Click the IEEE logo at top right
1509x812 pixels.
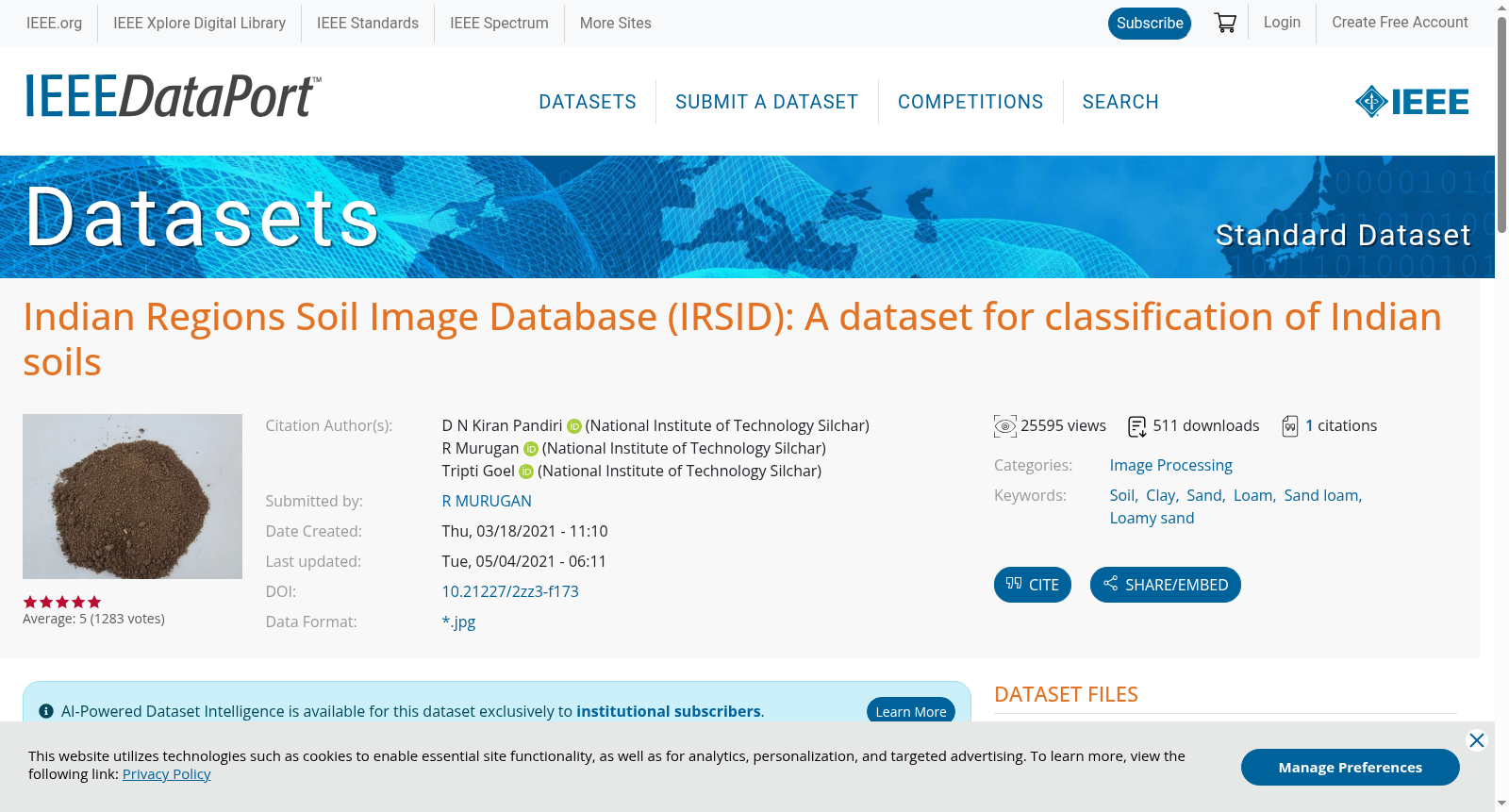tap(1412, 102)
